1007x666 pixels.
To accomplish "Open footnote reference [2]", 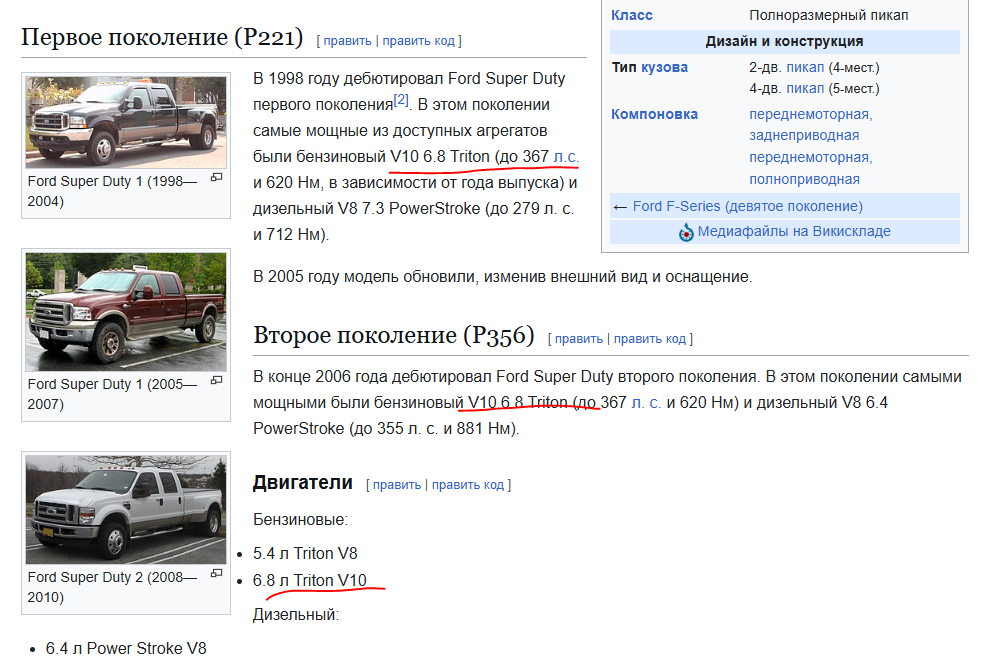I will coord(401,100).
